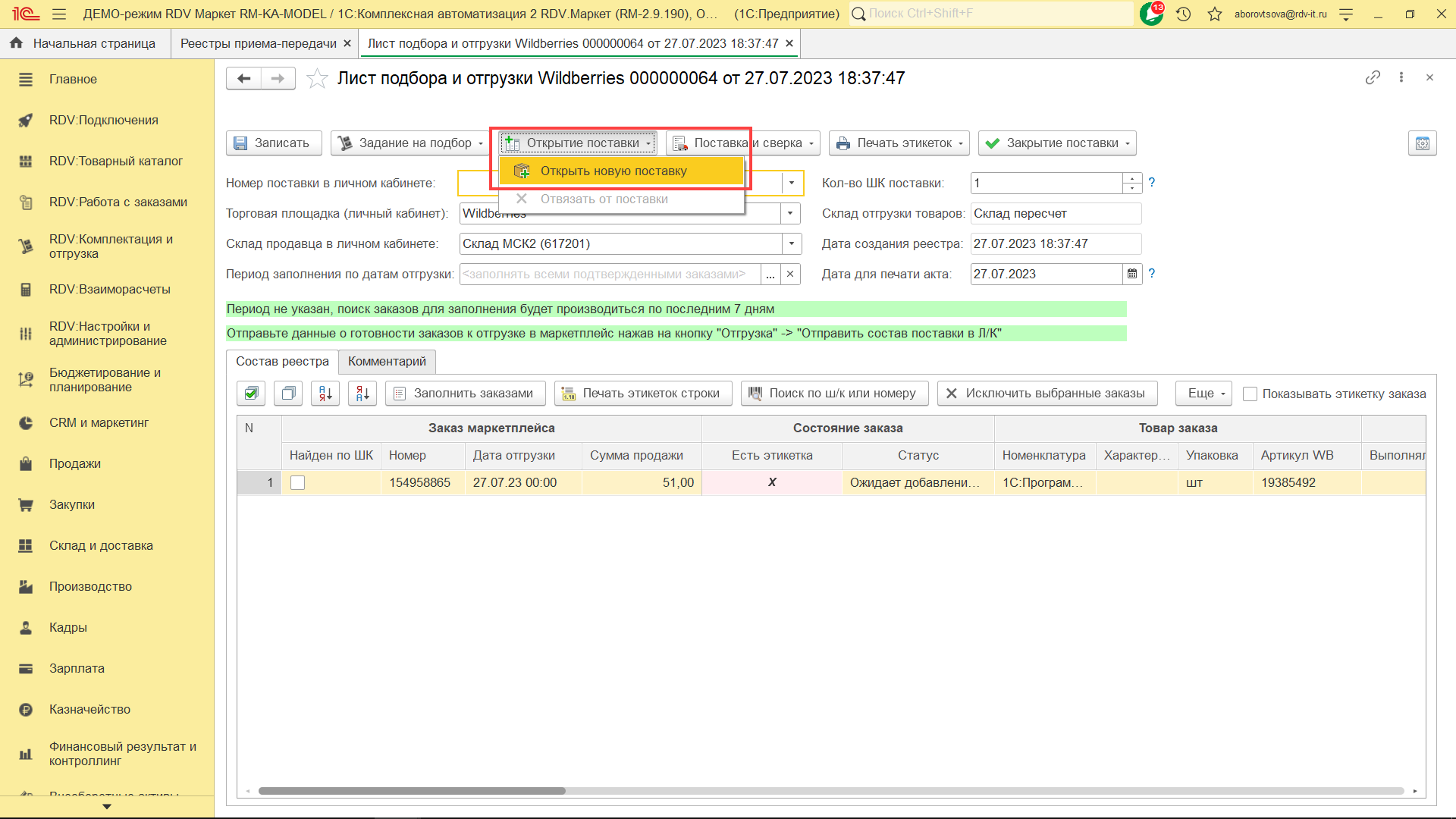Screen dimensions: 1456x819
Task: Expand Склад продавца в личном кабинете dropdown
Action: click(791, 243)
